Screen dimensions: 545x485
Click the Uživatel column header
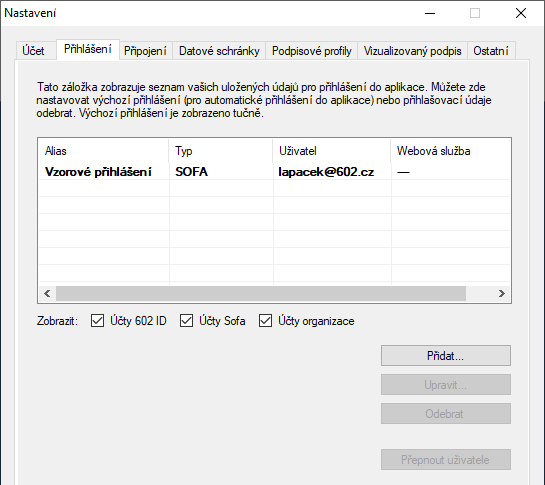332,151
